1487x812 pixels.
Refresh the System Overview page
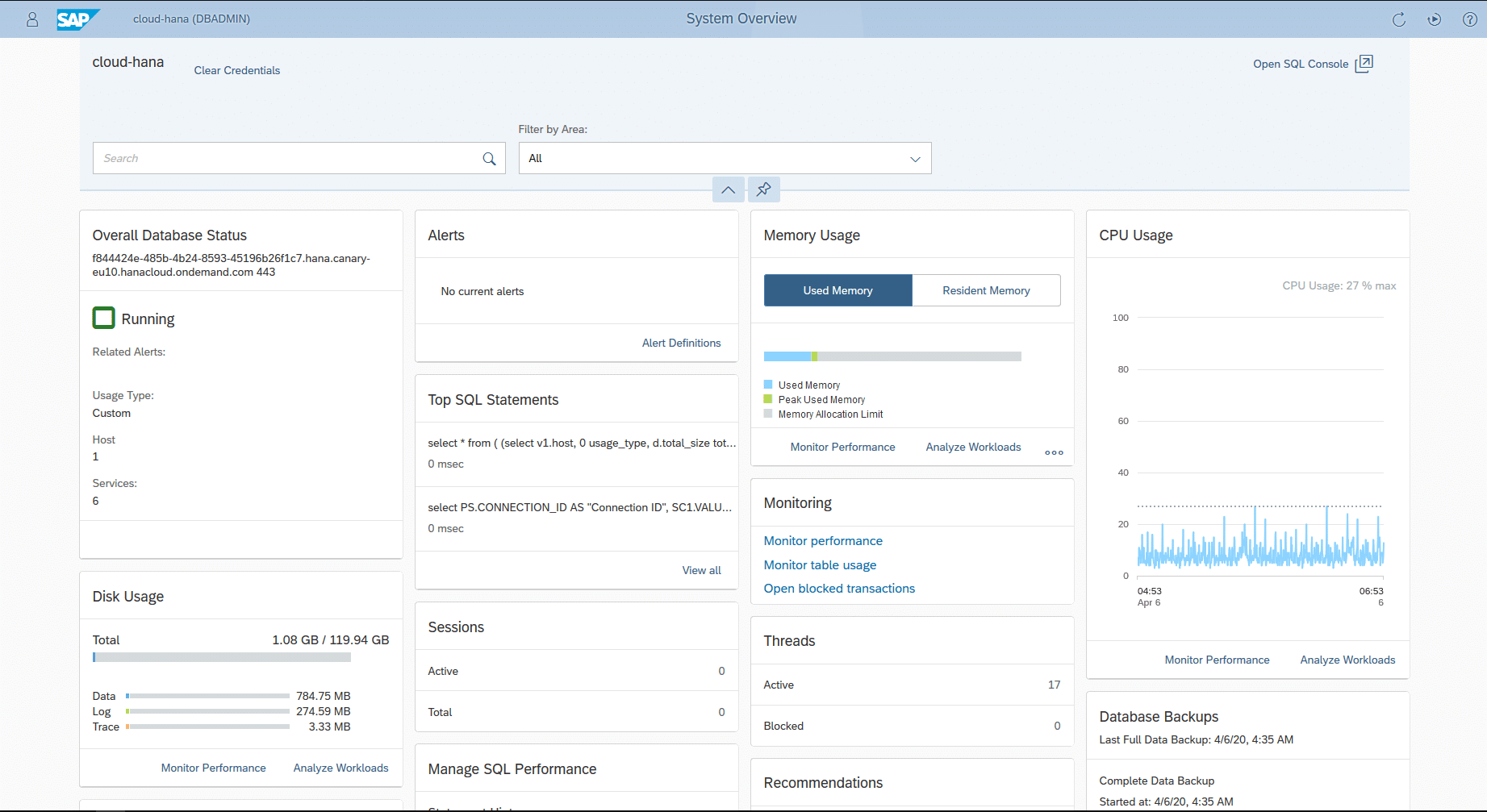pos(1399,19)
